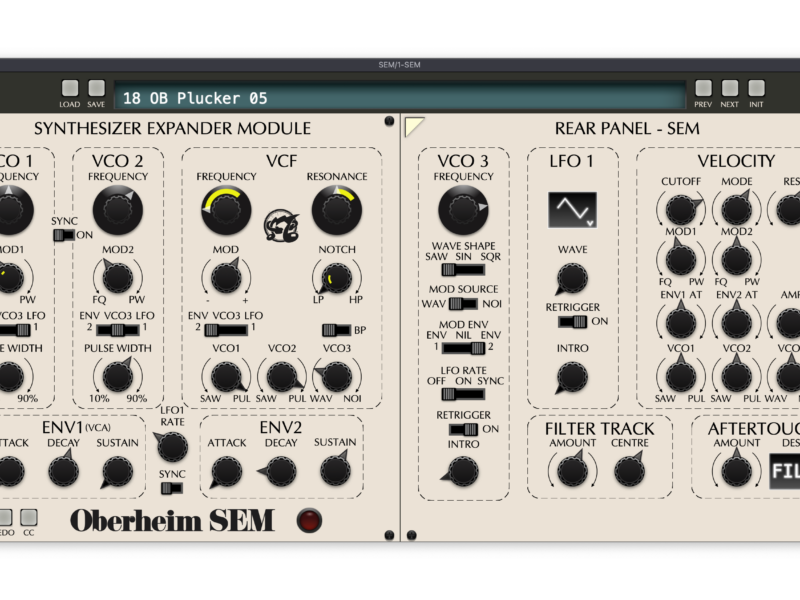Click the LOAD preset button
The width and height of the screenshot is (800, 600).
70,89
